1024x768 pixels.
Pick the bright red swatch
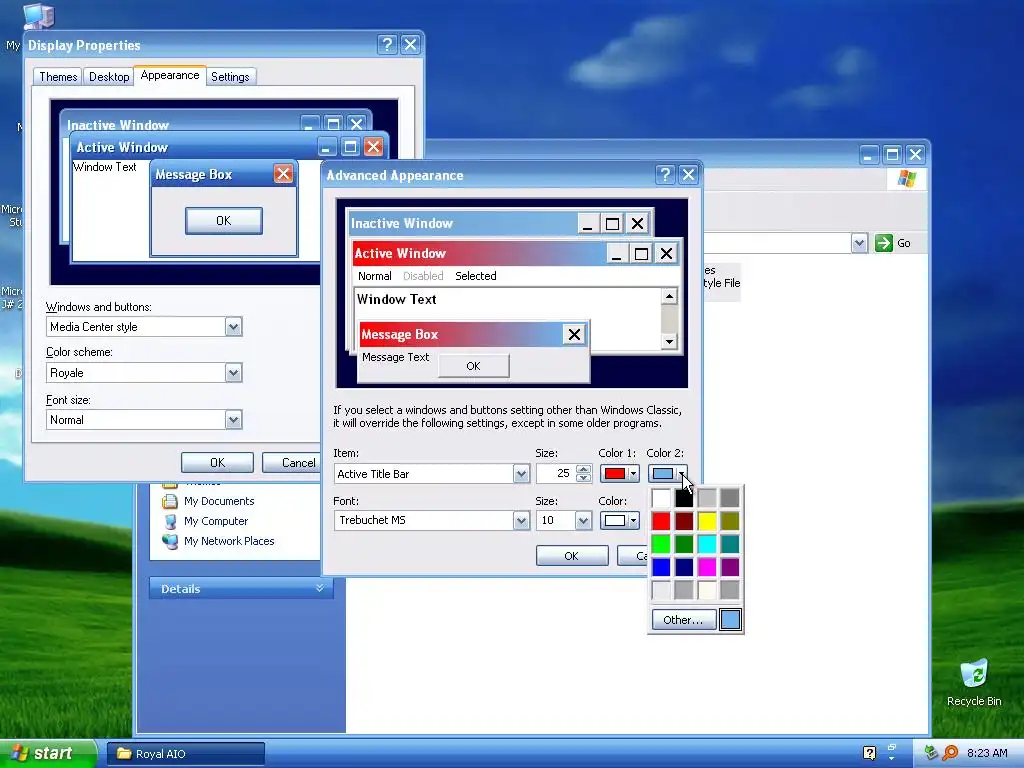pos(661,521)
